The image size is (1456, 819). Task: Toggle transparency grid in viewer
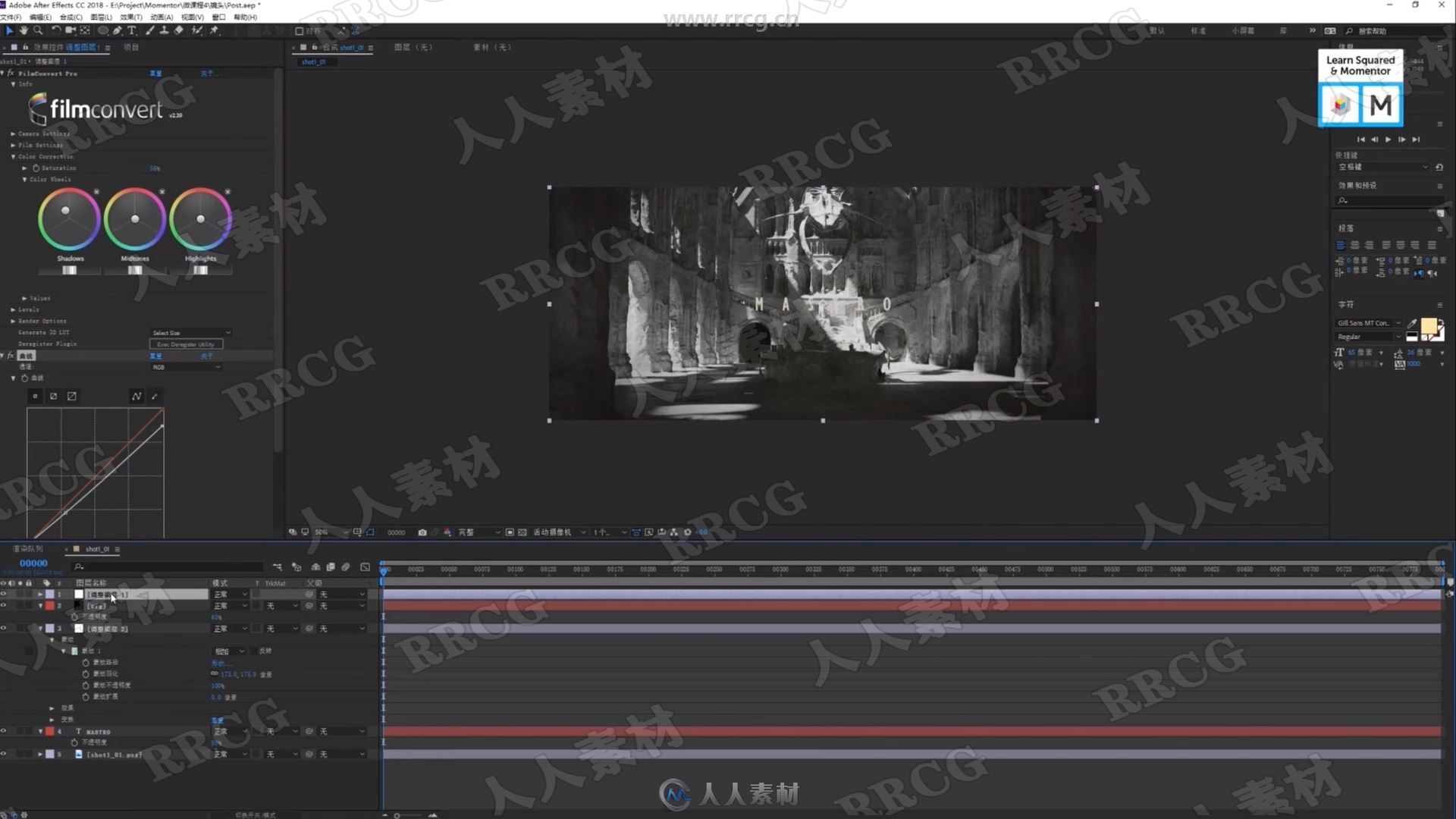[522, 532]
